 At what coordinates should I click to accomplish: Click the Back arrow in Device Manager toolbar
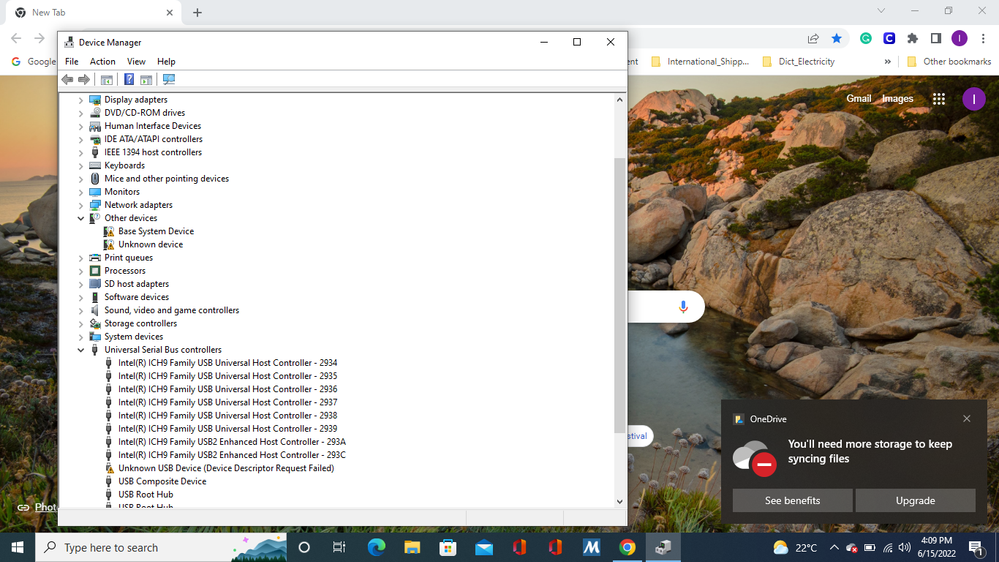pyautogui.click(x=67, y=80)
